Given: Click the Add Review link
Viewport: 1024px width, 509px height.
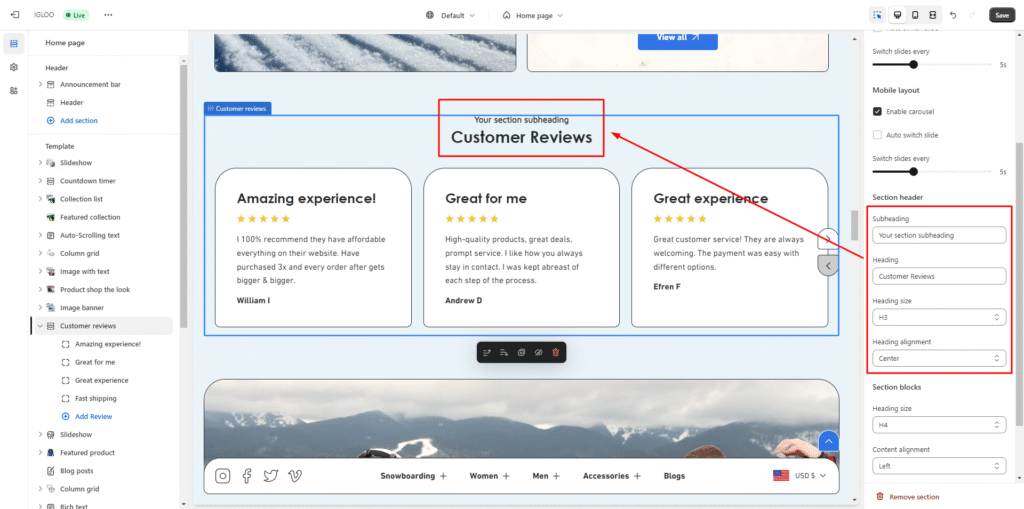Looking at the screenshot, I should tap(93, 416).
